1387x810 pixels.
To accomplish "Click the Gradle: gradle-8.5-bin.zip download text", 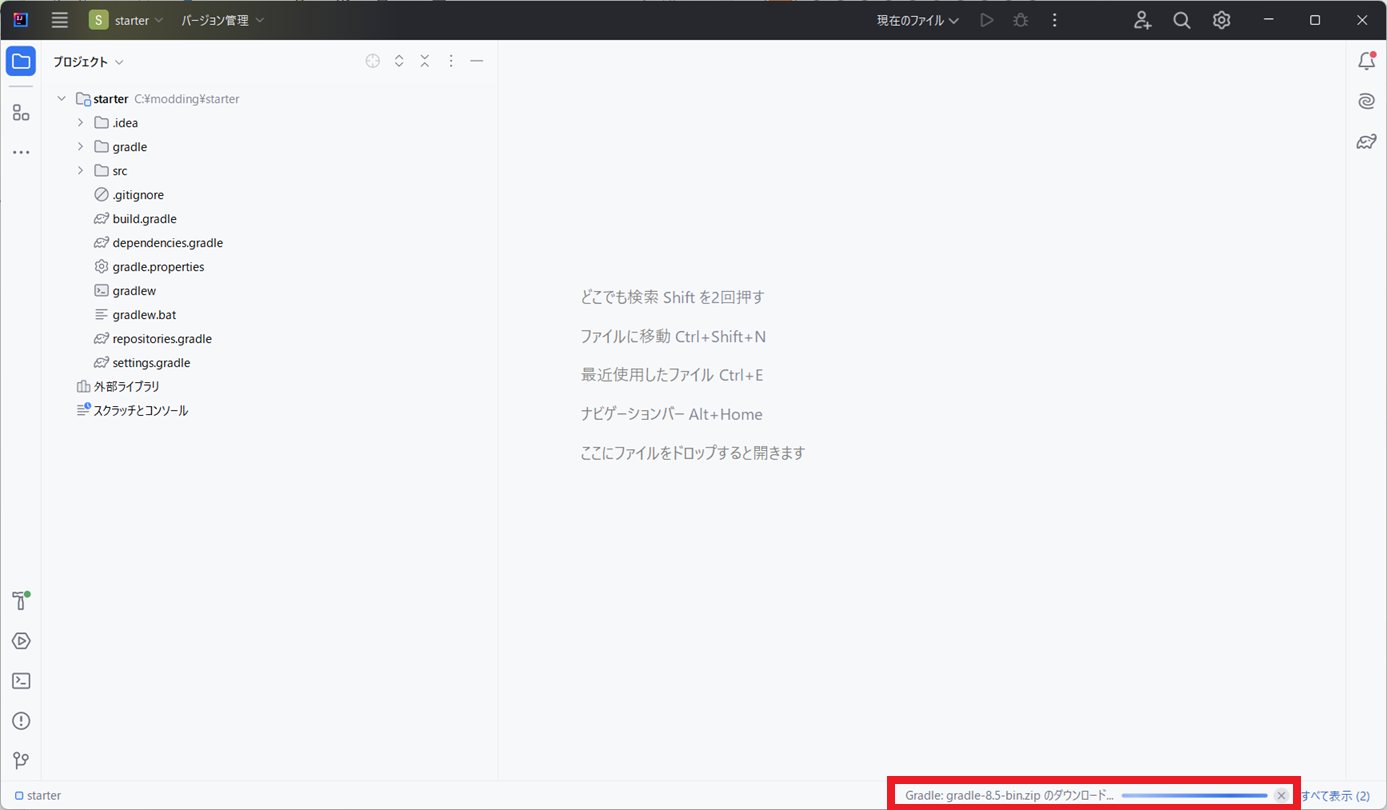I will point(1009,796).
